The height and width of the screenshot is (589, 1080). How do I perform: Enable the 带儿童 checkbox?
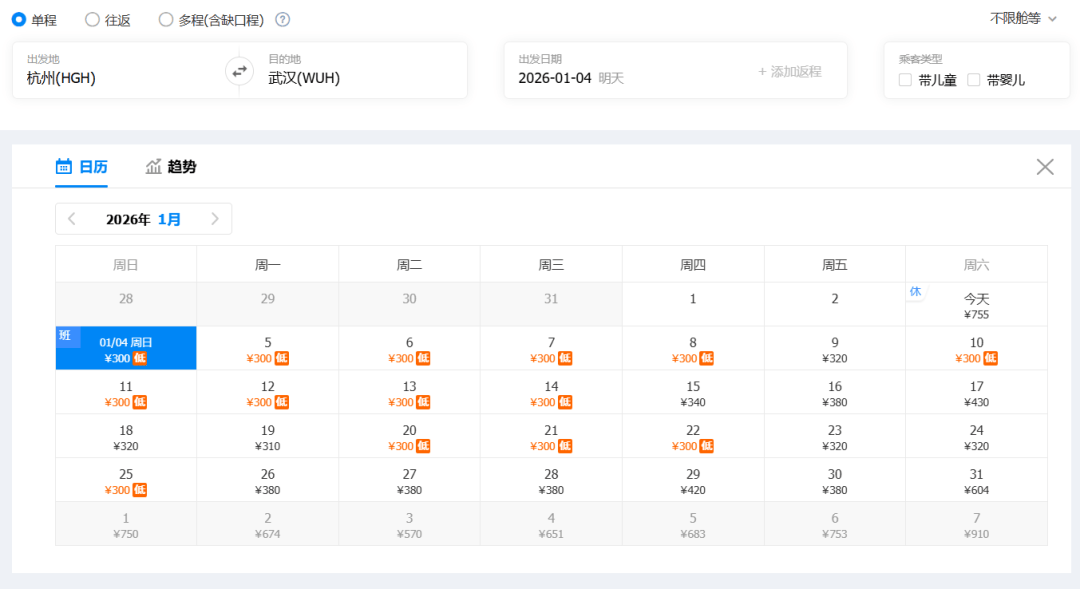905,80
